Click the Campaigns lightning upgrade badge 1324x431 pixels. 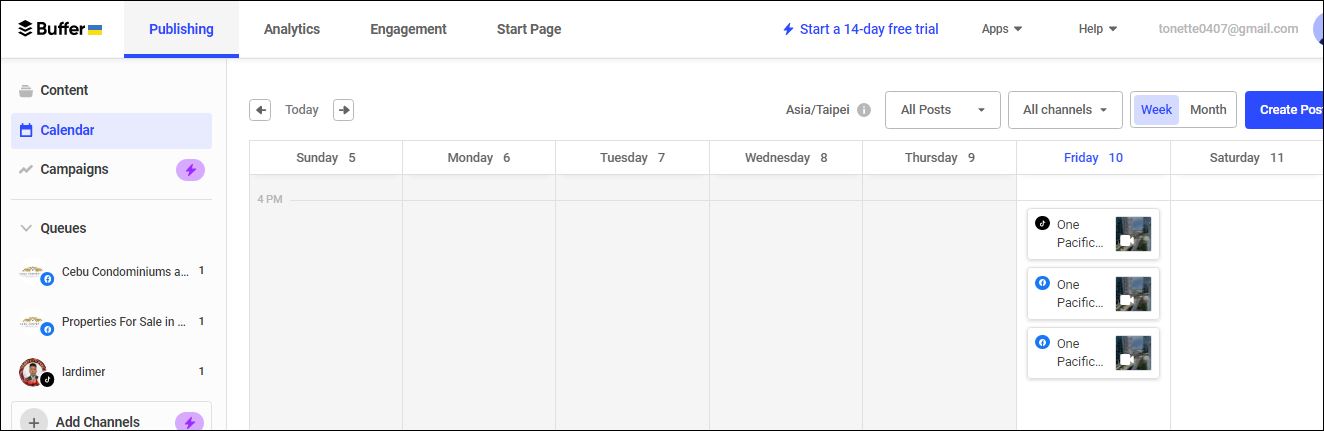[191, 170]
